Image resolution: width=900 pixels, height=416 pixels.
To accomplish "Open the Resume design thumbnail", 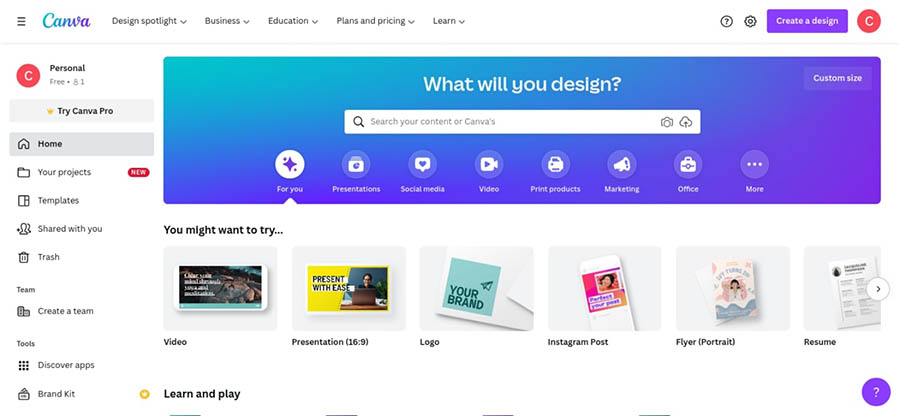I will coord(842,289).
